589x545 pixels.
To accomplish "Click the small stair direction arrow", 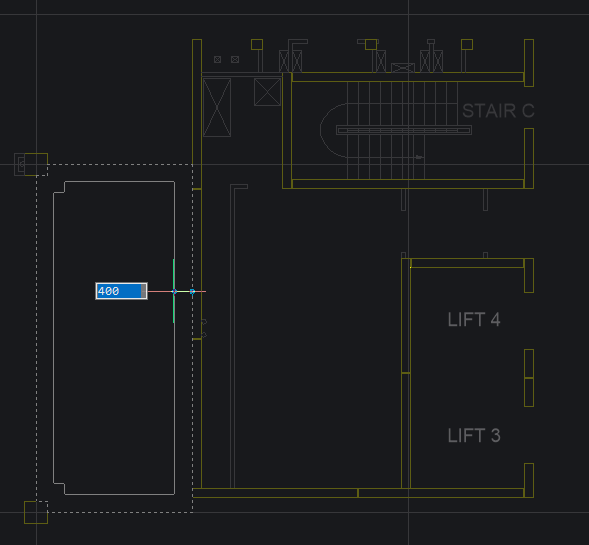I will [x=419, y=157].
